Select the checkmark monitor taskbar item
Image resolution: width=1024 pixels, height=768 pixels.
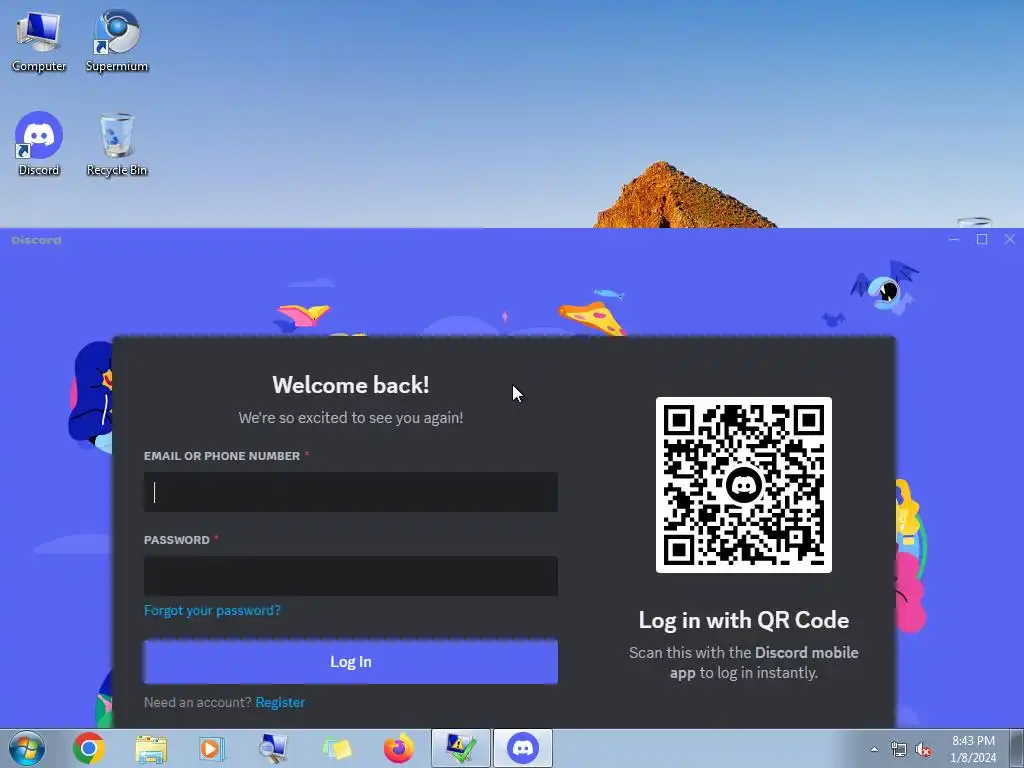(460, 748)
